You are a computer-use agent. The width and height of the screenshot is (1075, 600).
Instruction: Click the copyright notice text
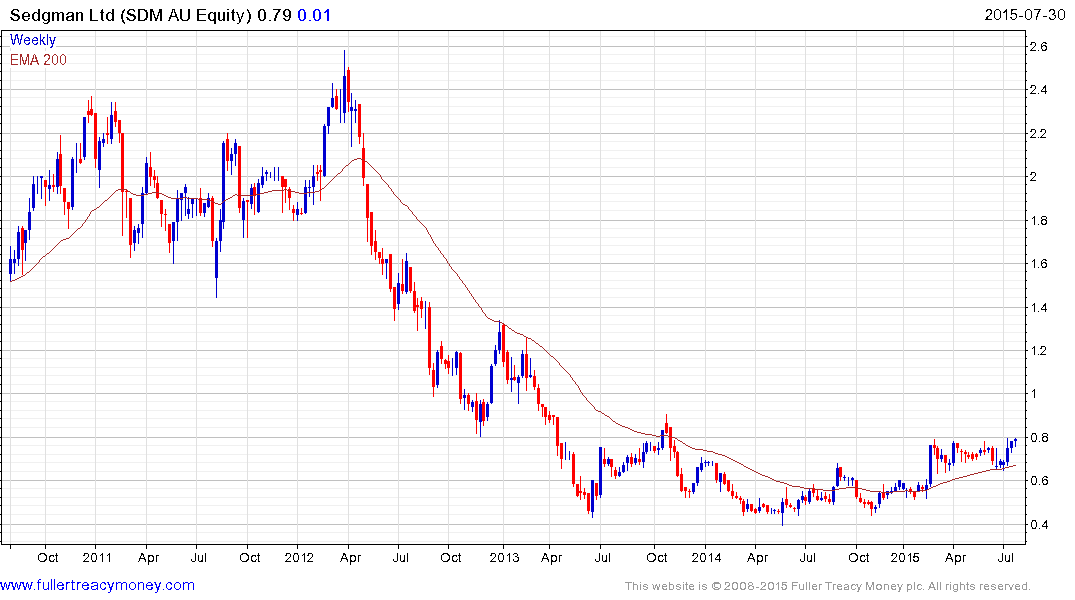pyautogui.click(x=828, y=586)
